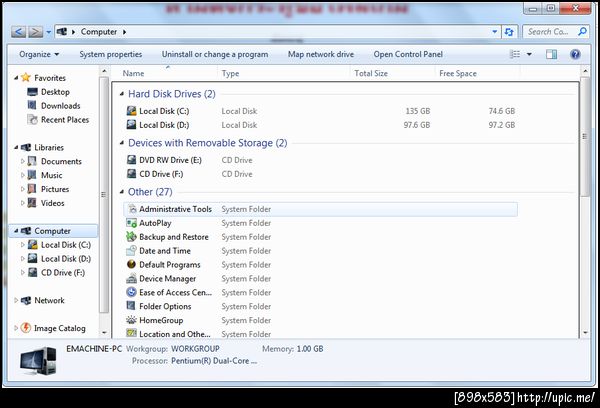The height and width of the screenshot is (408, 600).
Task: Collapse the Other (27) group
Action: (122, 192)
